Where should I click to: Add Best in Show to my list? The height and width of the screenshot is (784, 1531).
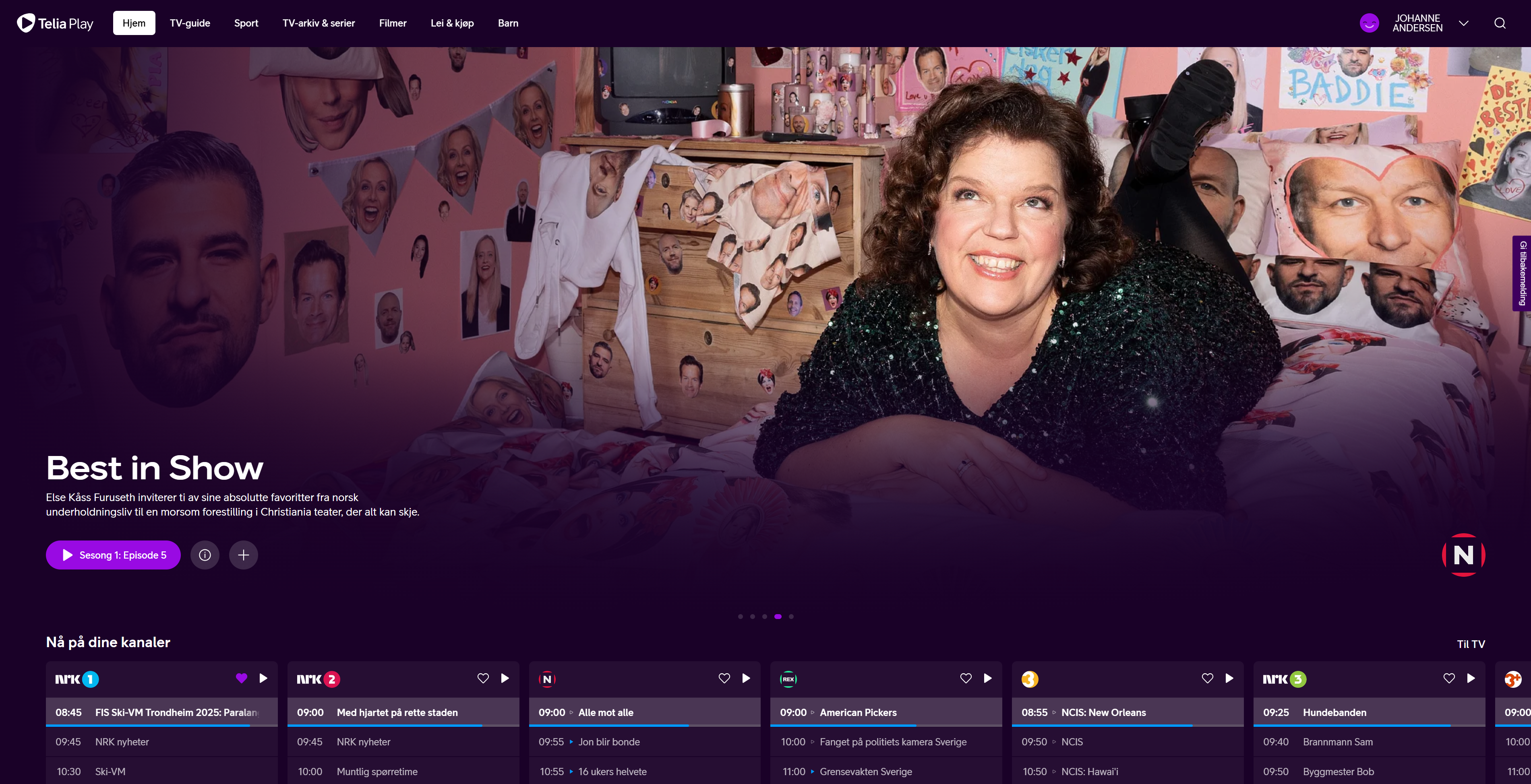pyautogui.click(x=243, y=555)
